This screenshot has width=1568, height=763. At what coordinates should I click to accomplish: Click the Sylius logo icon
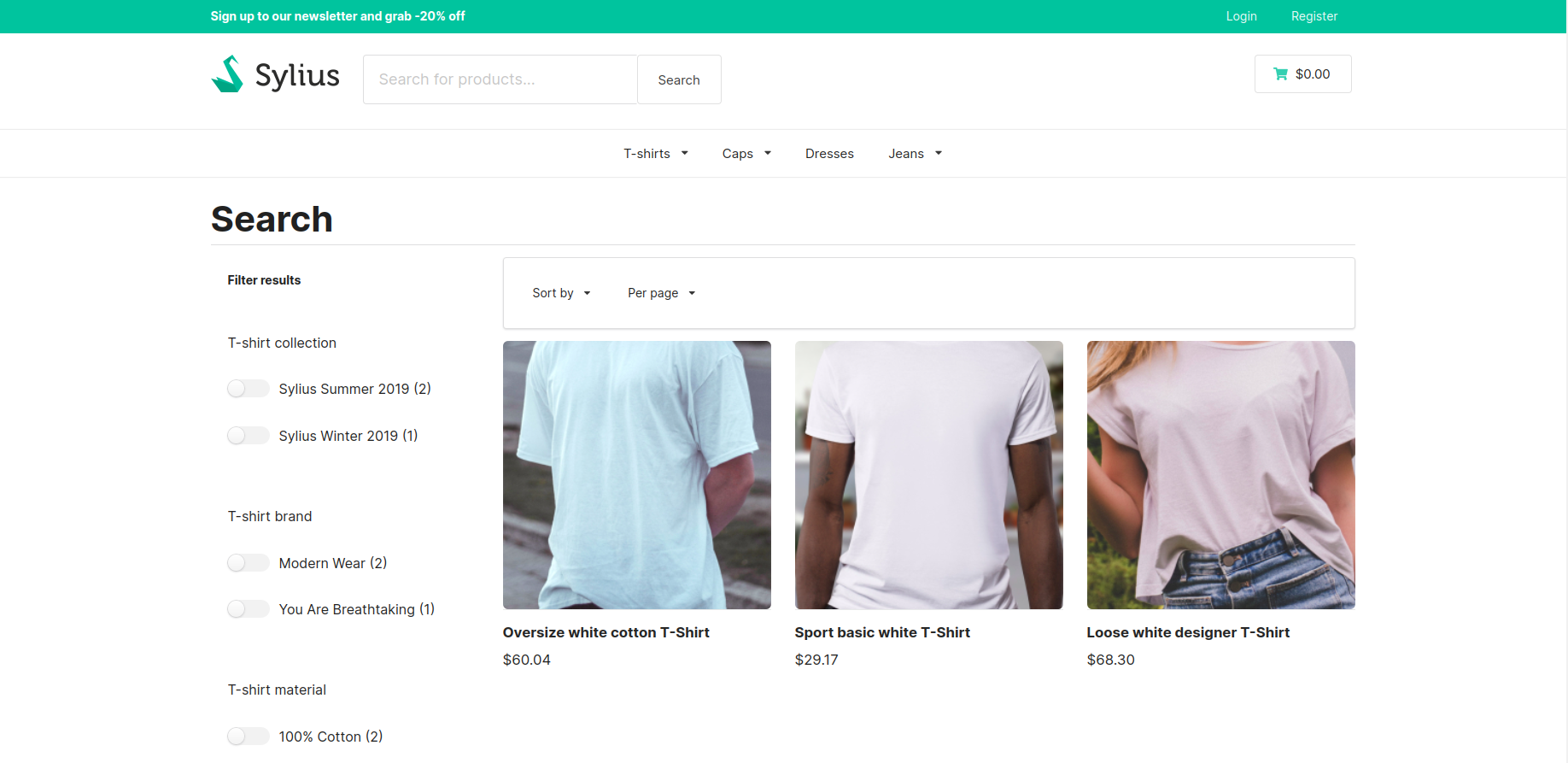(x=227, y=74)
